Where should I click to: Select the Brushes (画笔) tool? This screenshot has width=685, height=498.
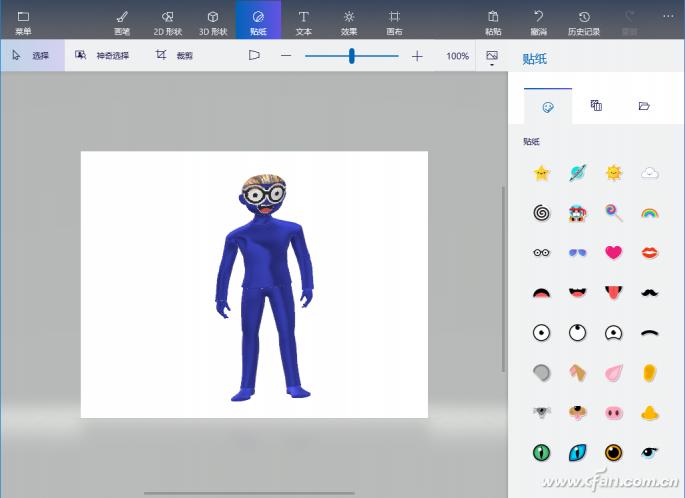click(x=121, y=21)
